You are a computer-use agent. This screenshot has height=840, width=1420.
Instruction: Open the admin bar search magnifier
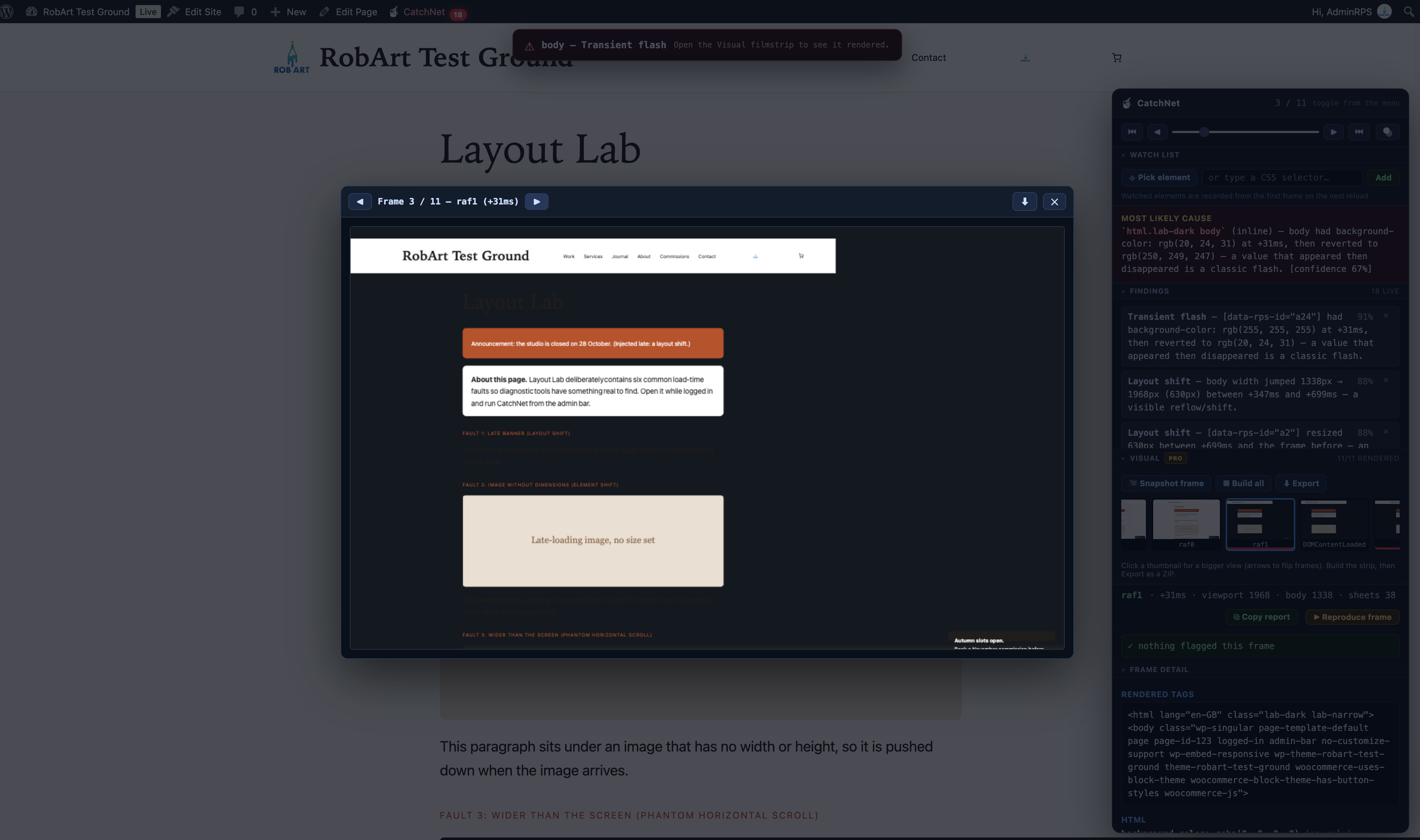[x=1409, y=11]
